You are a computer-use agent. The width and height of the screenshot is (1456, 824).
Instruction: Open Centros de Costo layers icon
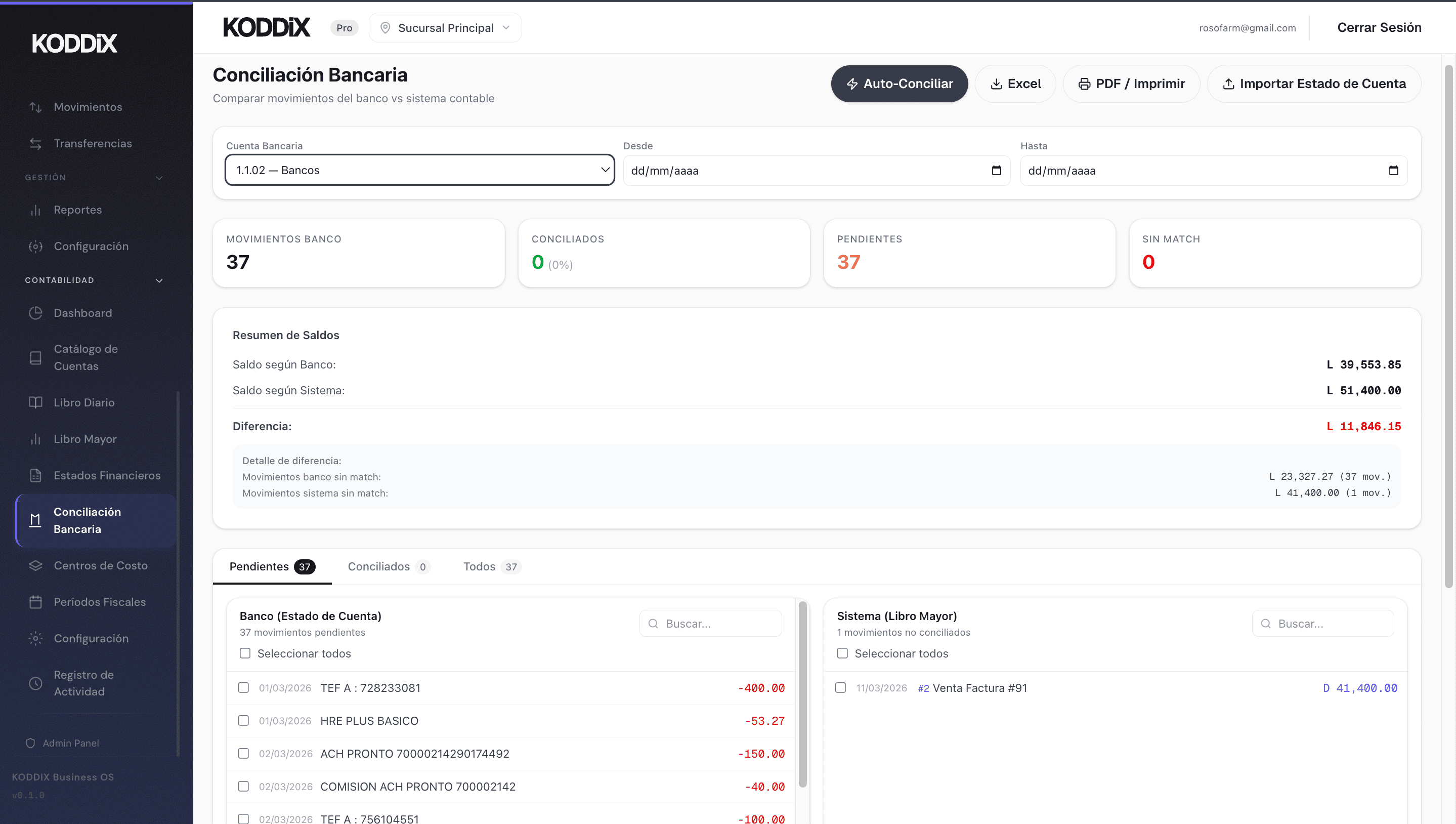pyautogui.click(x=35, y=565)
